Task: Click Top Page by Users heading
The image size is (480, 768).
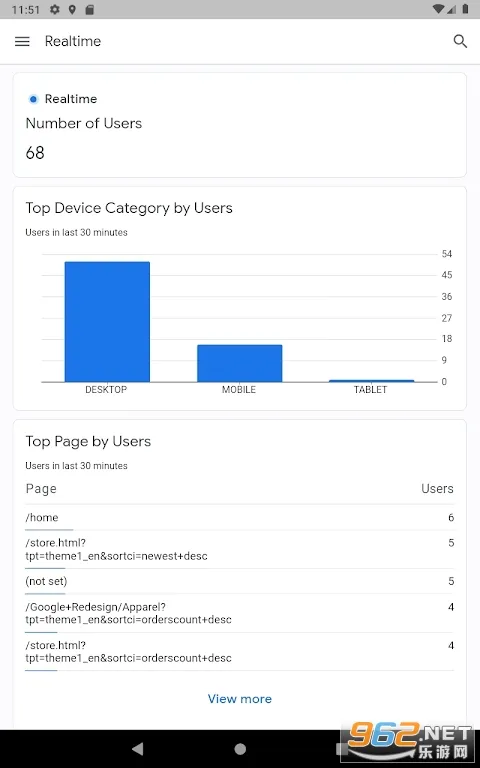Action: pos(88,441)
